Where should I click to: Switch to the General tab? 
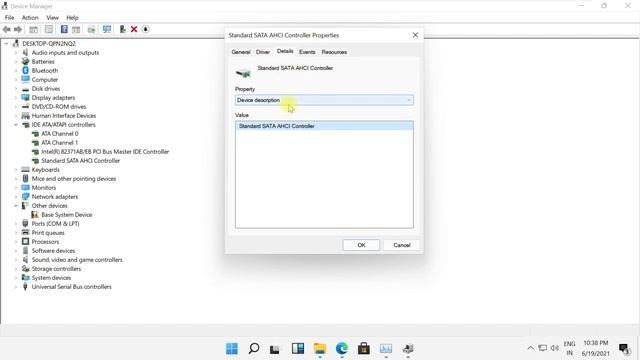click(x=241, y=52)
